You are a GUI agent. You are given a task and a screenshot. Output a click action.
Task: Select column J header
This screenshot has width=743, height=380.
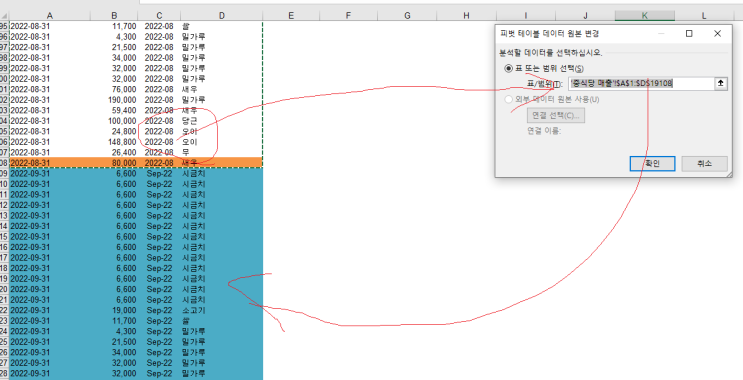[x=585, y=16]
